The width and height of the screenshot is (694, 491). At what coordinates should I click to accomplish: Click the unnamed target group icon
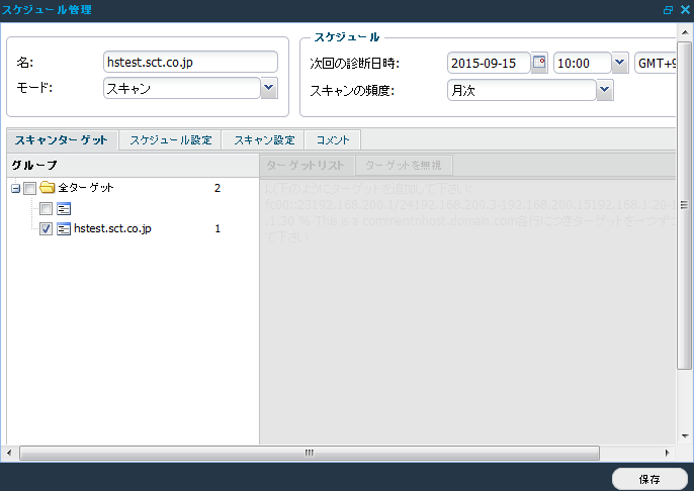[64, 208]
